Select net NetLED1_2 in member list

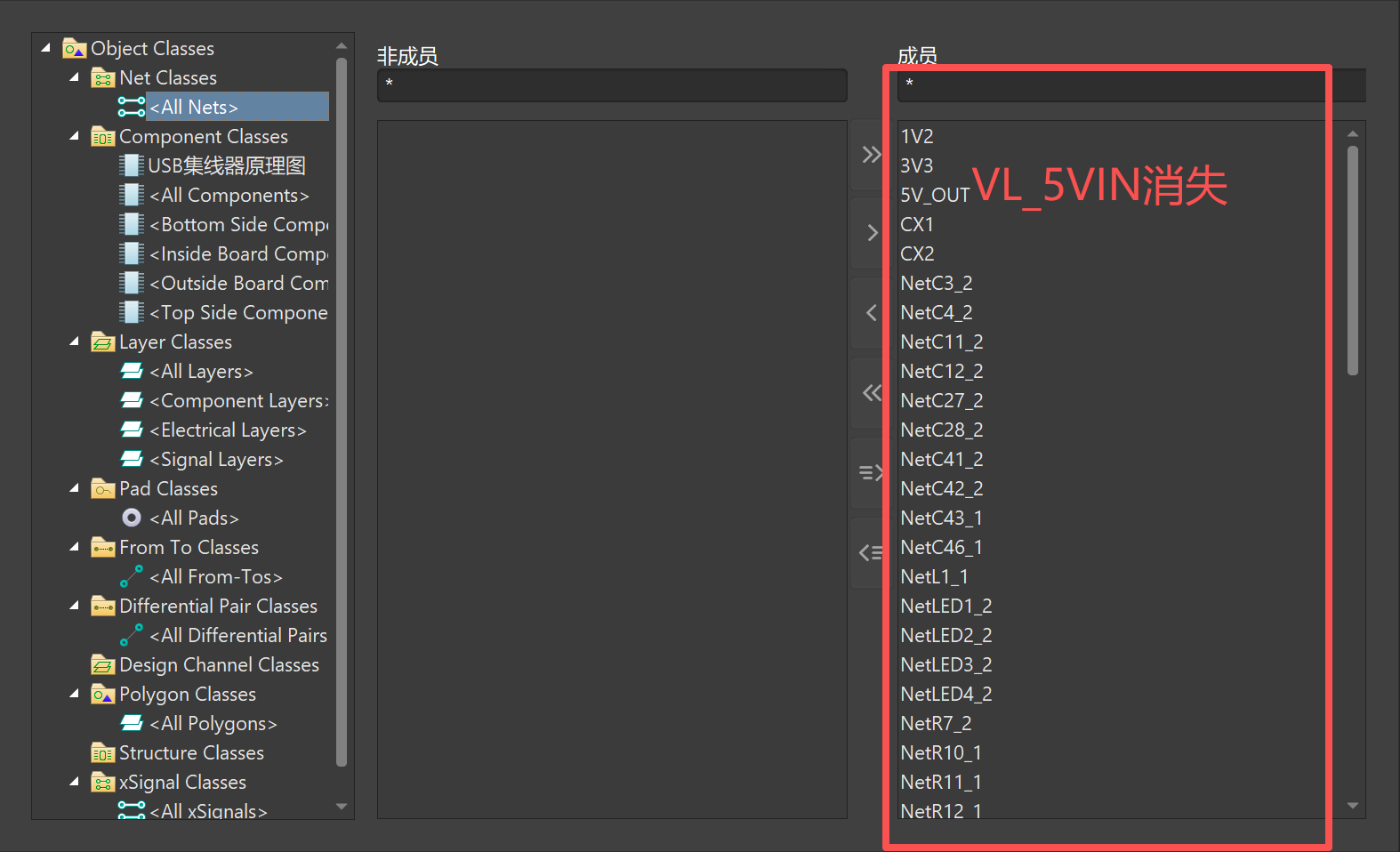(946, 606)
